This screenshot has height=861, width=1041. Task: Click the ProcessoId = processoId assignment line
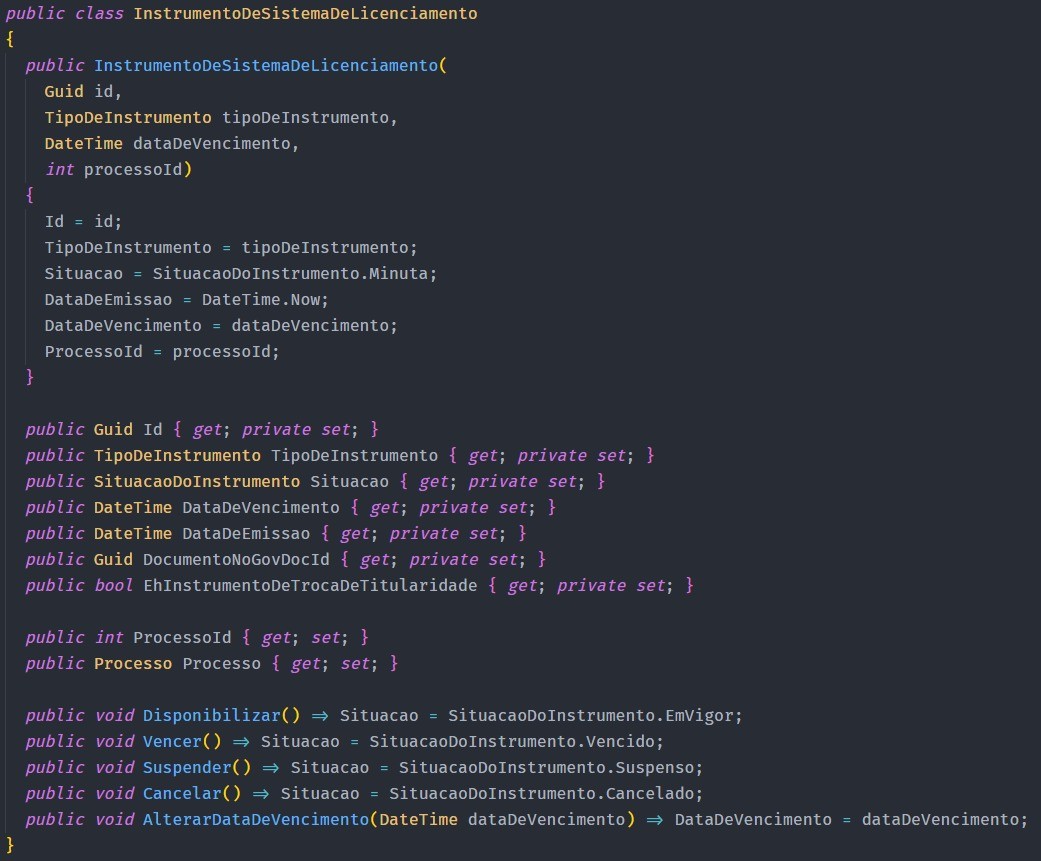pyautogui.click(x=162, y=352)
